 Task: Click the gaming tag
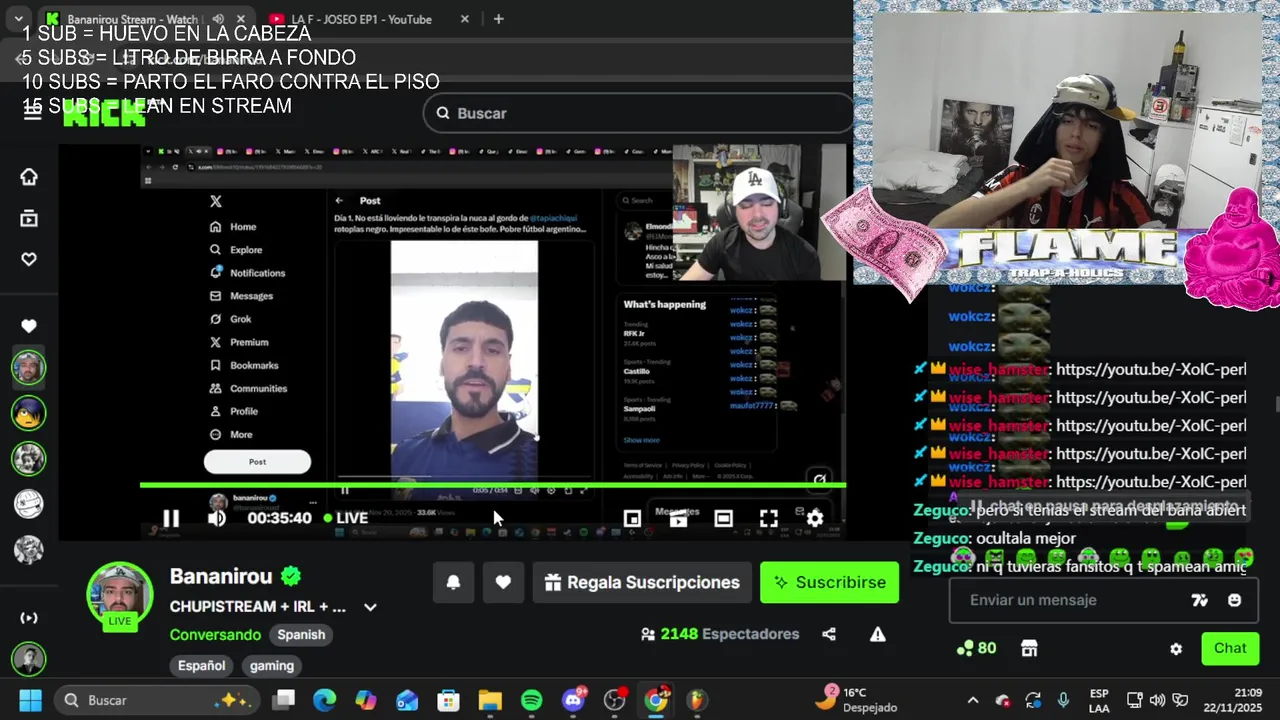click(272, 665)
